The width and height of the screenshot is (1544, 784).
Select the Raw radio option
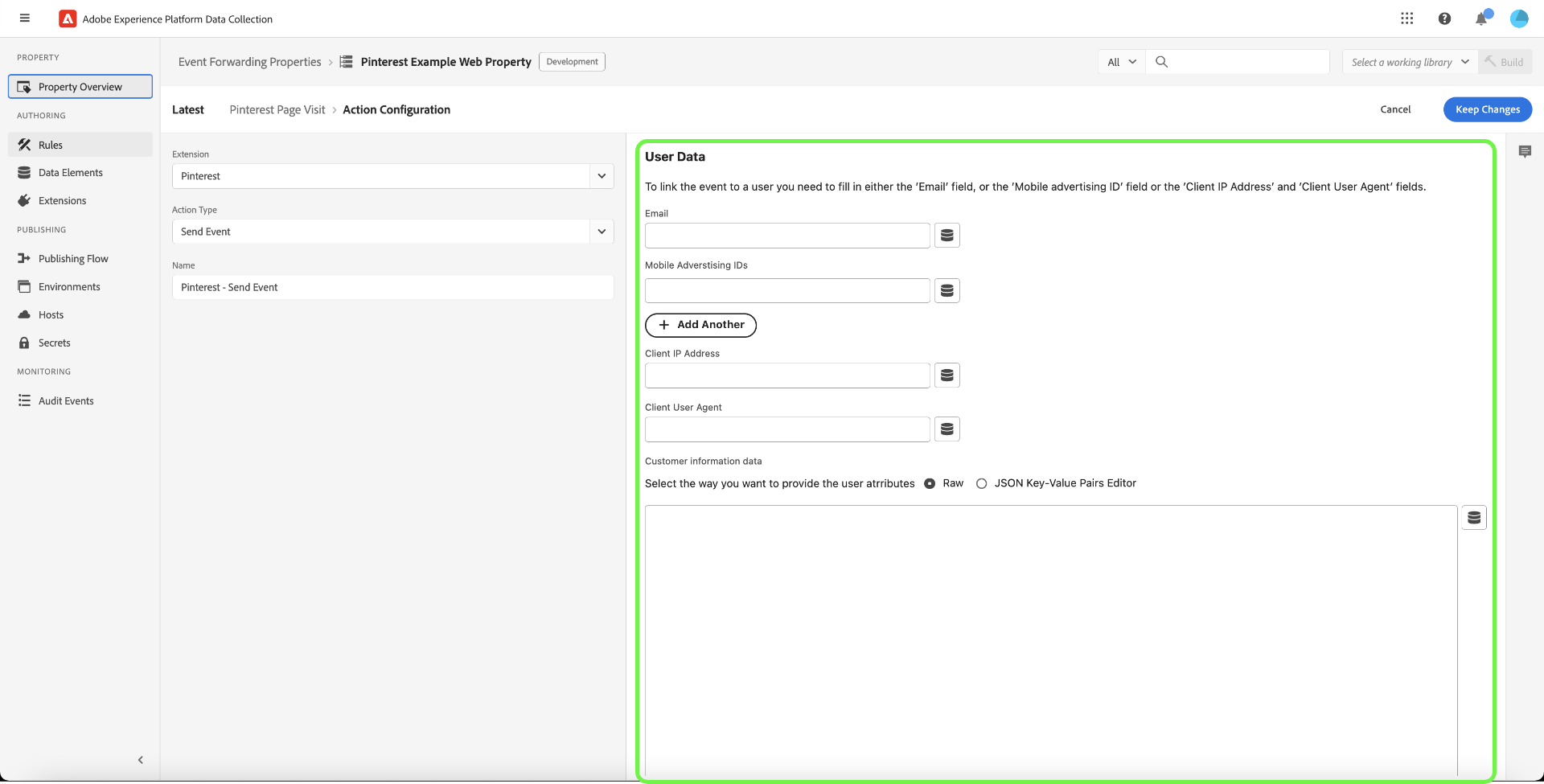[x=930, y=484]
